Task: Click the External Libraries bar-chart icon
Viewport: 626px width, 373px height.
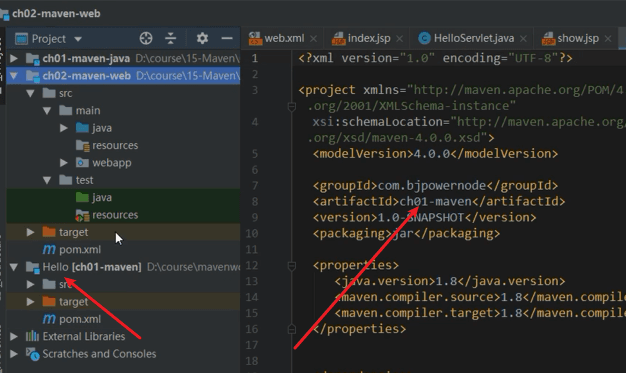Action: point(32,336)
